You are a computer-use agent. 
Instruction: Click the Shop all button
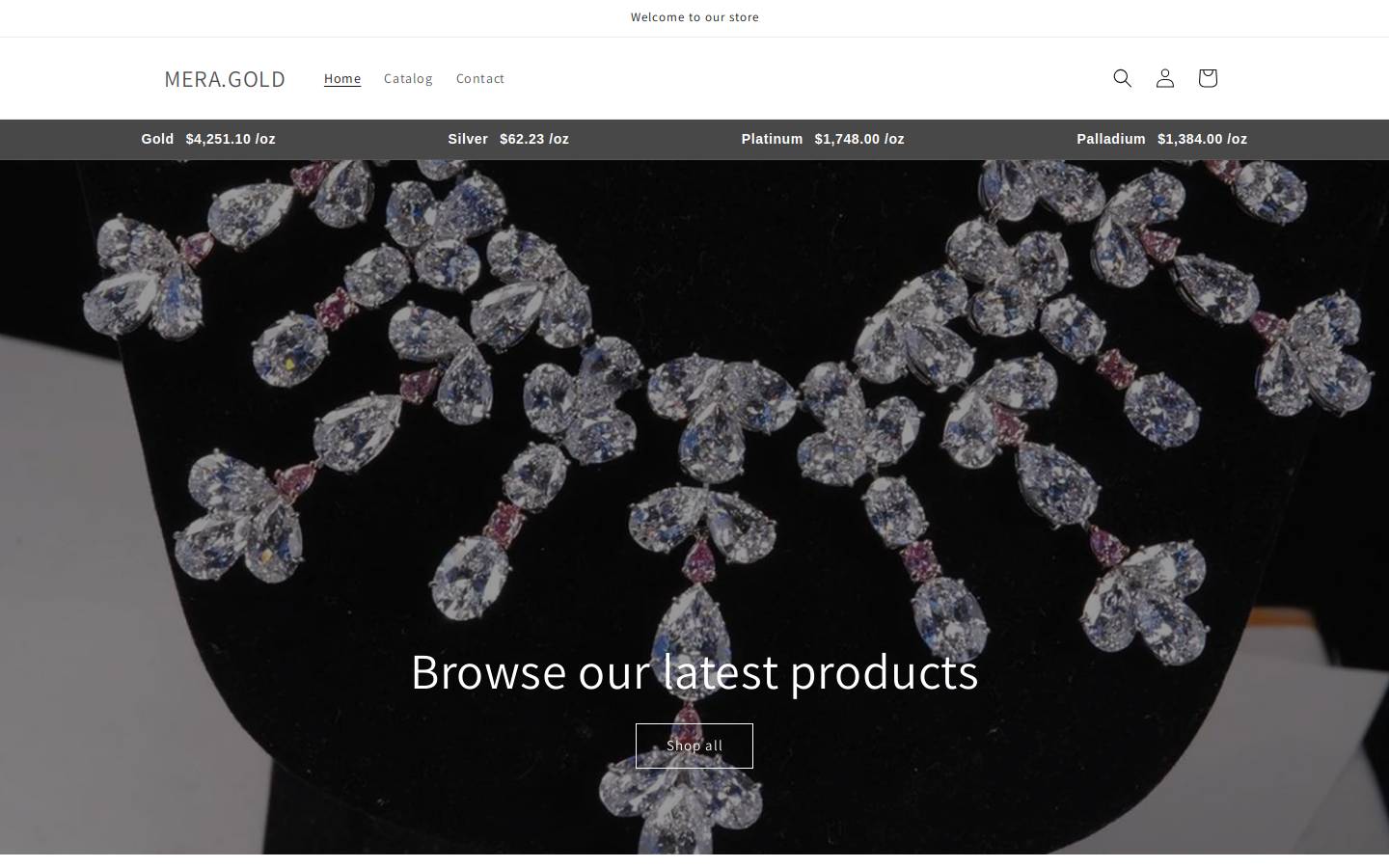point(694,746)
